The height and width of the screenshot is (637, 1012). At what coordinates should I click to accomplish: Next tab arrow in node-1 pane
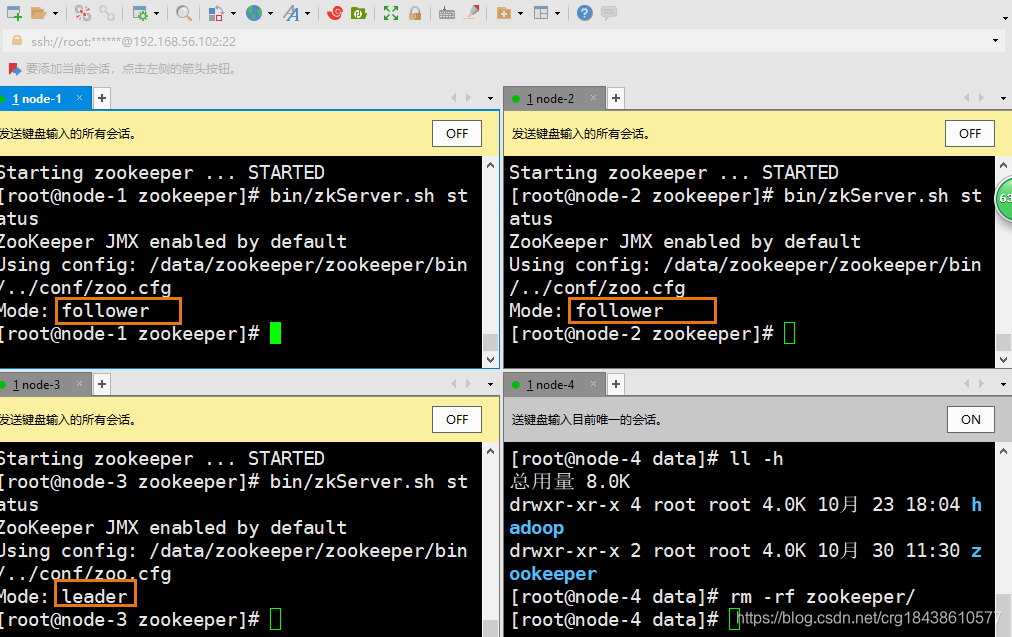click(469, 97)
